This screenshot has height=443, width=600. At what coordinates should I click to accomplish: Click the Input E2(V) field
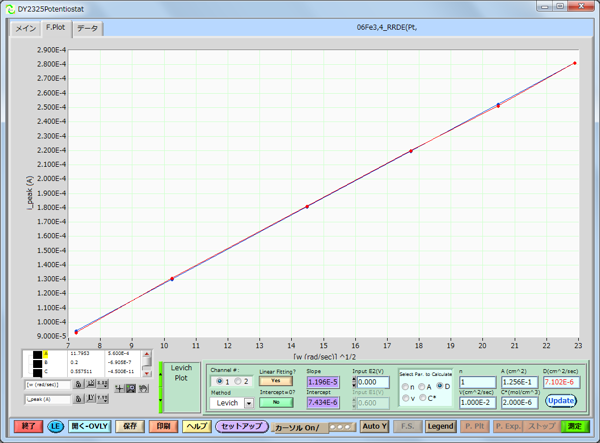[373, 382]
